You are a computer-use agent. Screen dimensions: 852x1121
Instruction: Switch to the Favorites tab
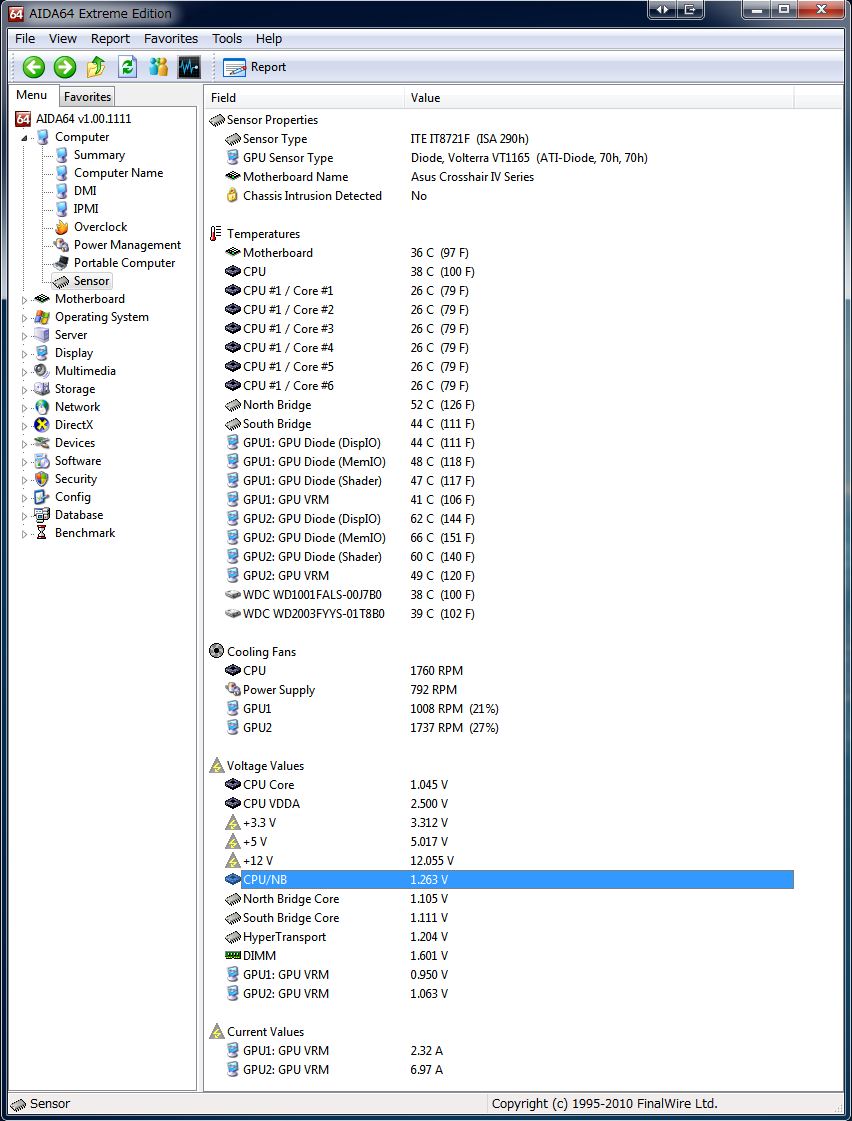(87, 97)
